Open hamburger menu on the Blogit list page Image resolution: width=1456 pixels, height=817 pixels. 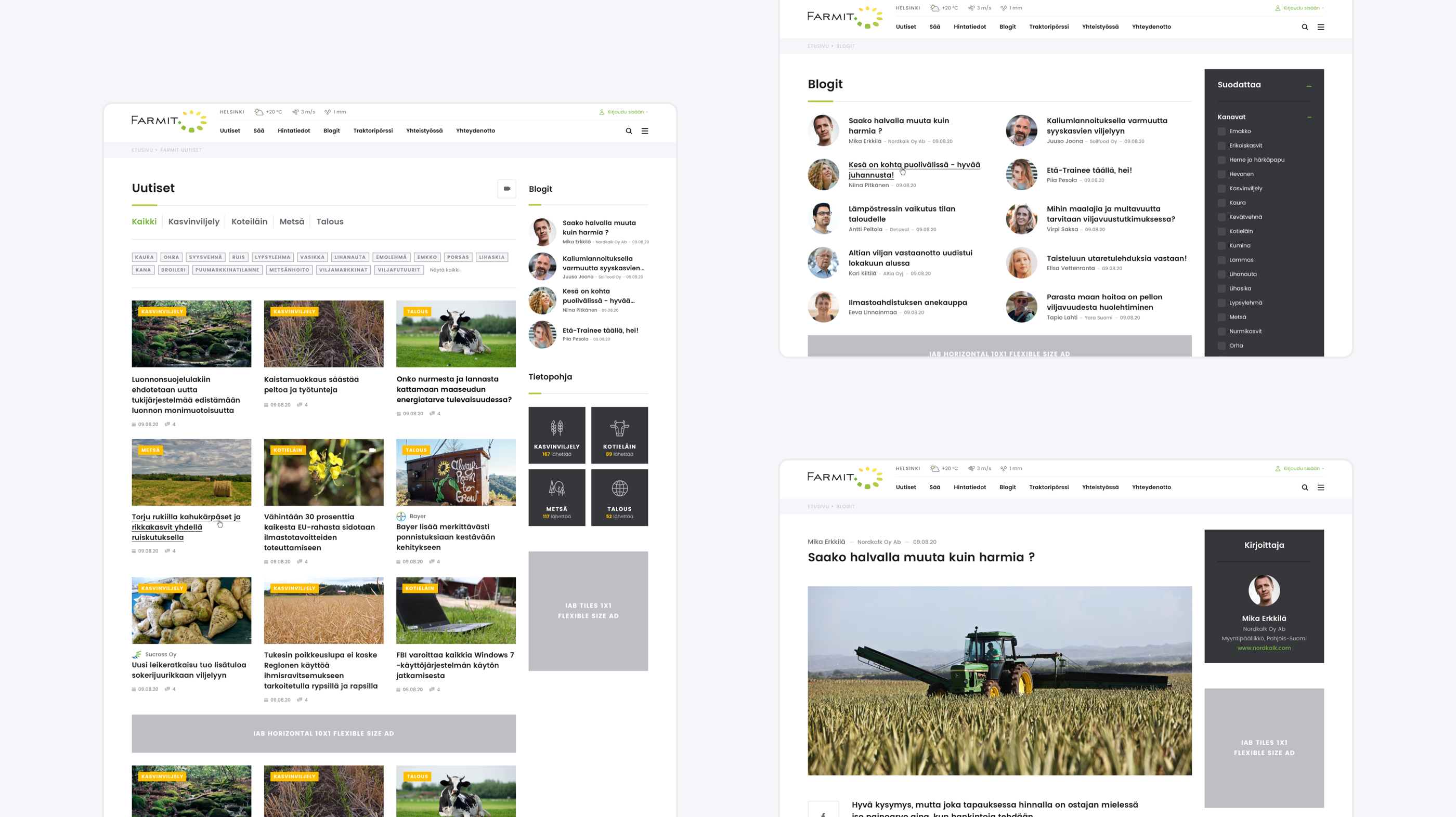pyautogui.click(x=1321, y=27)
